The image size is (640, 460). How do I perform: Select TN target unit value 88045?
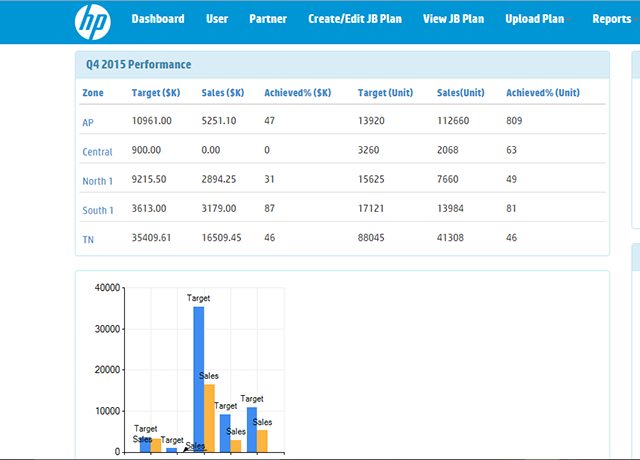[371, 238]
